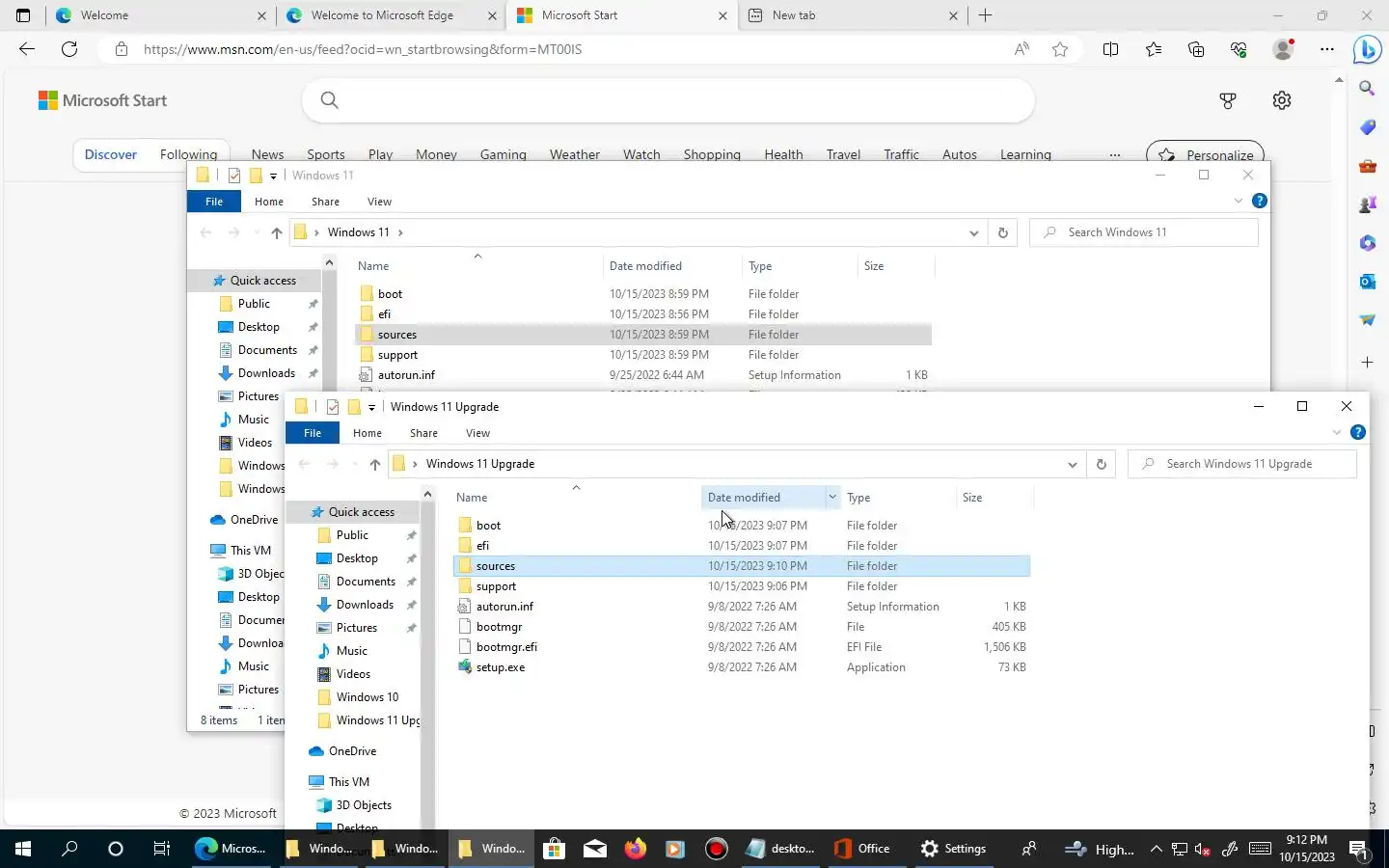Click Search Windows 11 Upgrade box

click(1242, 464)
